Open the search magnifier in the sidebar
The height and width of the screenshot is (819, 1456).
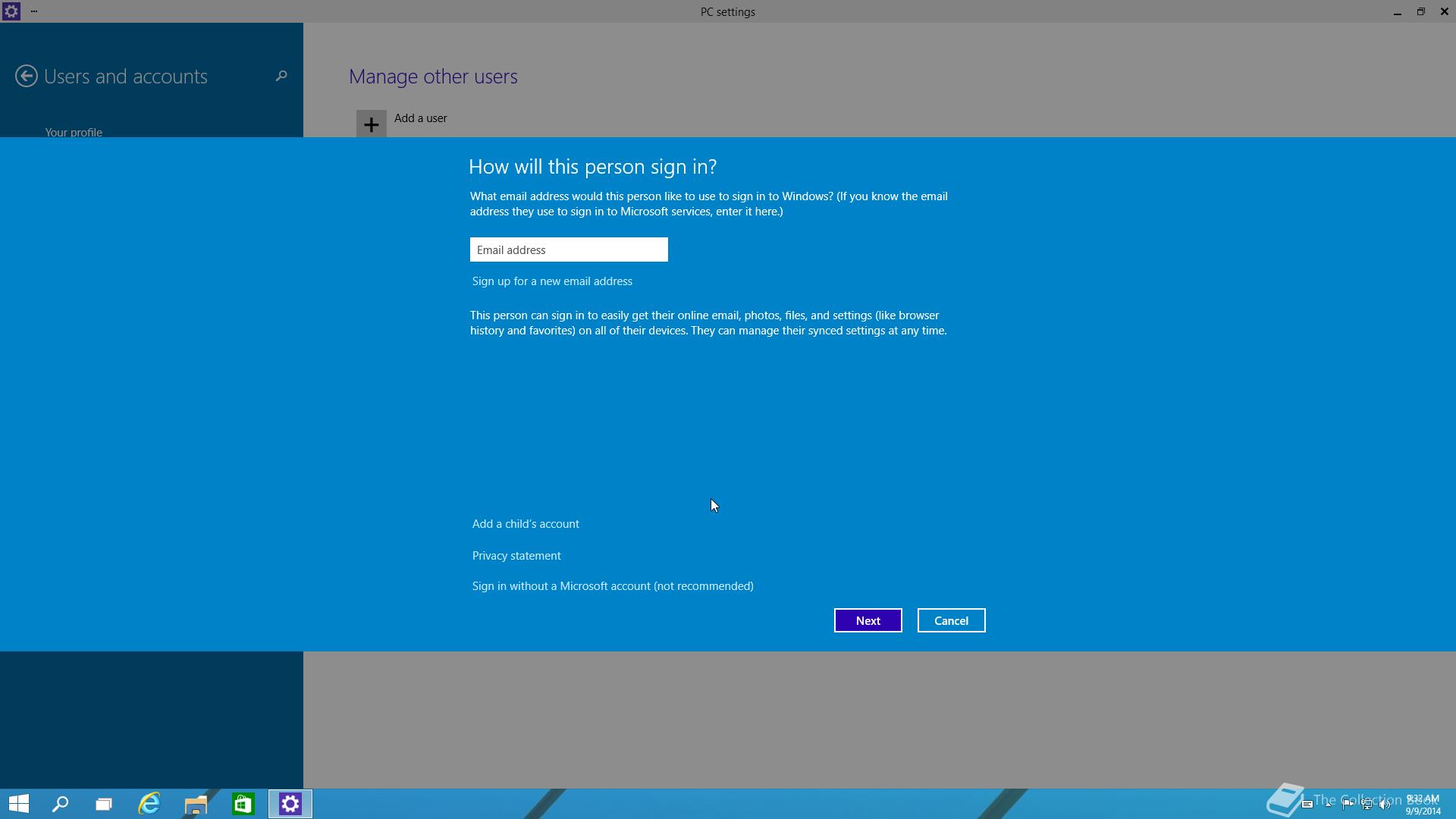tap(281, 75)
